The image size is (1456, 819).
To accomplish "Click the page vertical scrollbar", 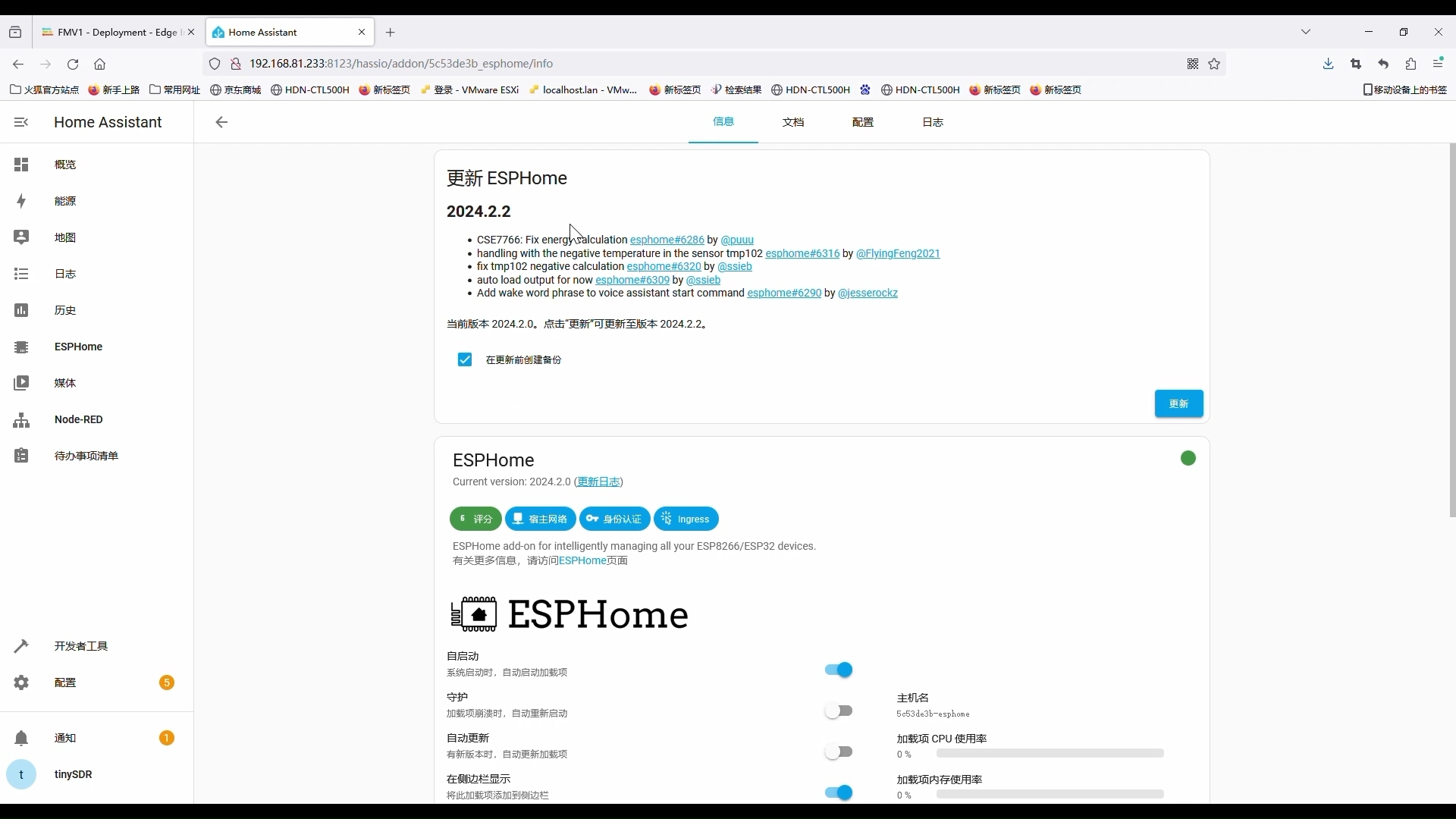I will (x=1452, y=330).
